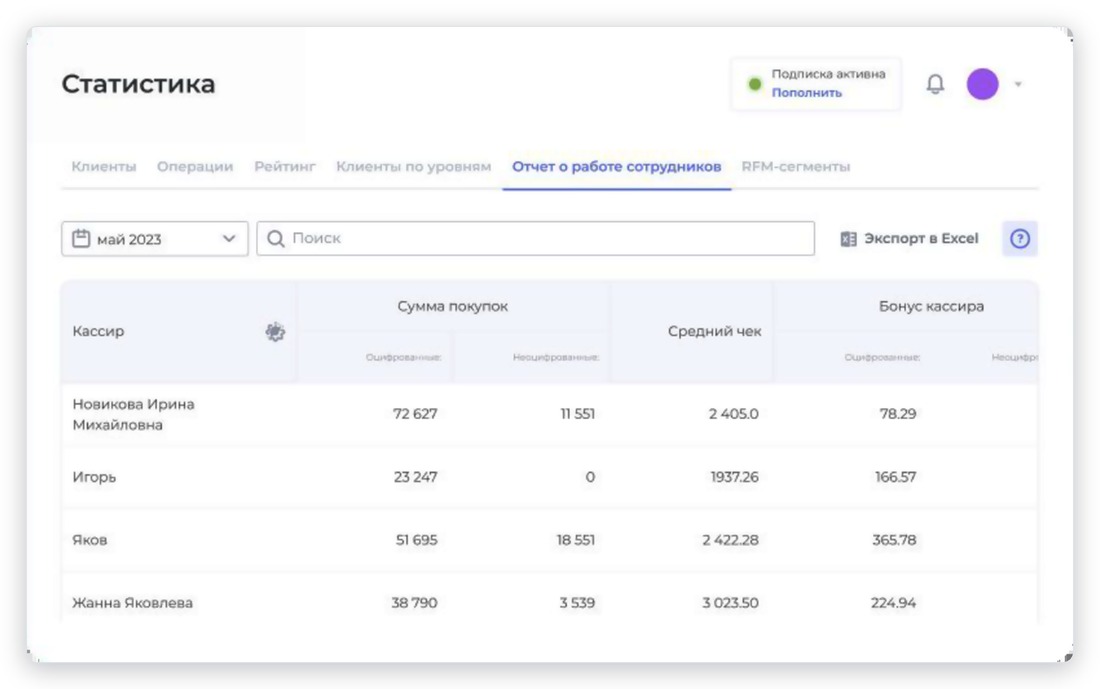1100x689 pixels.
Task: Click the Статистика page title
Action: [138, 84]
